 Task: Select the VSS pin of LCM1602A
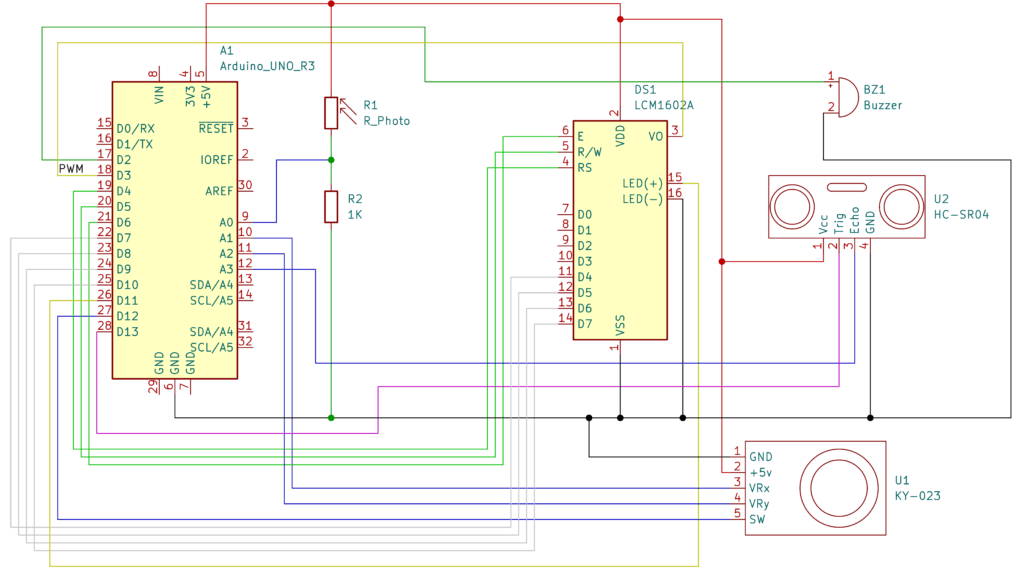coord(620,325)
